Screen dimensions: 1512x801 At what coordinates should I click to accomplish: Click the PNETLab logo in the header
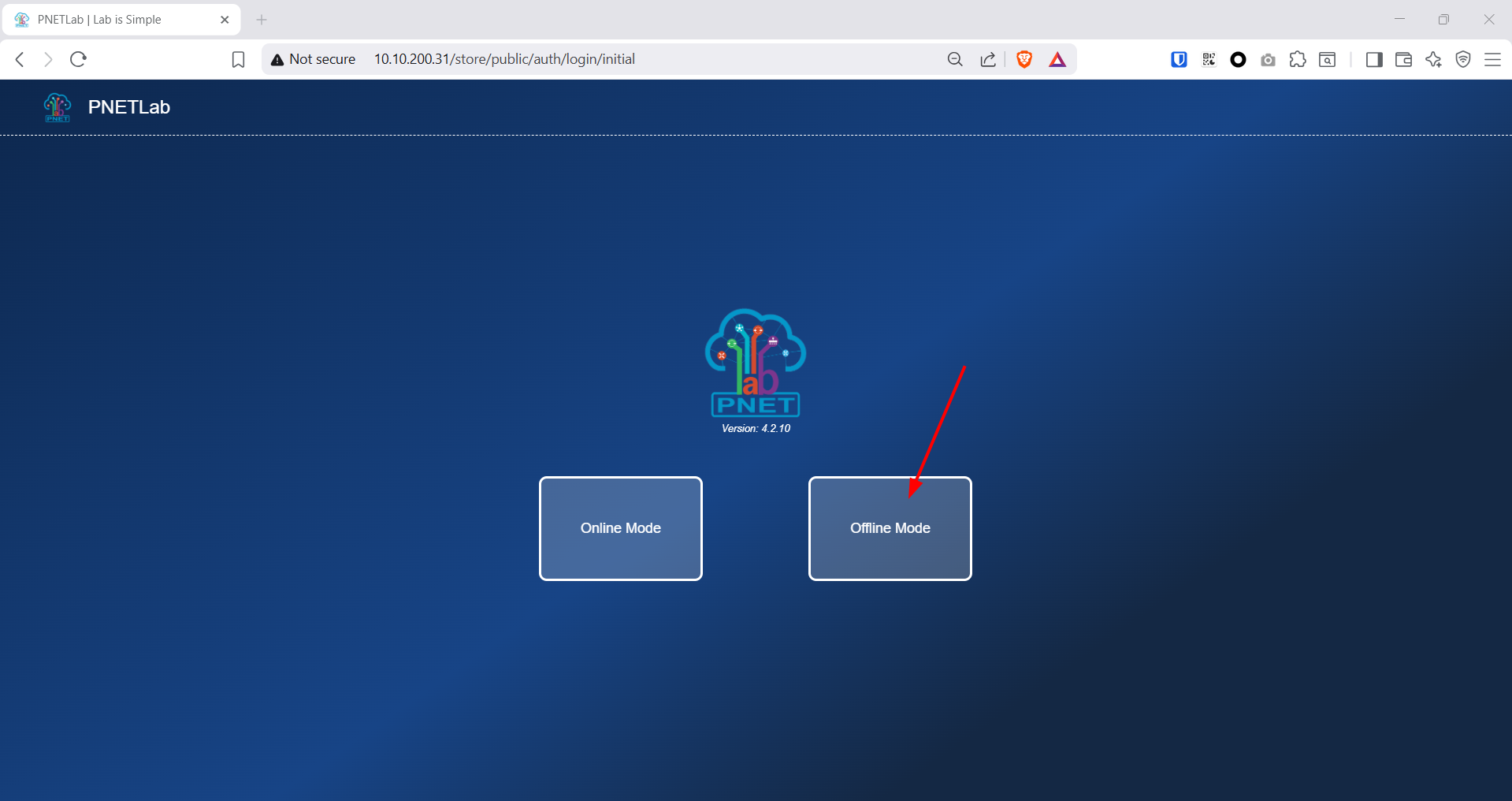tap(58, 107)
